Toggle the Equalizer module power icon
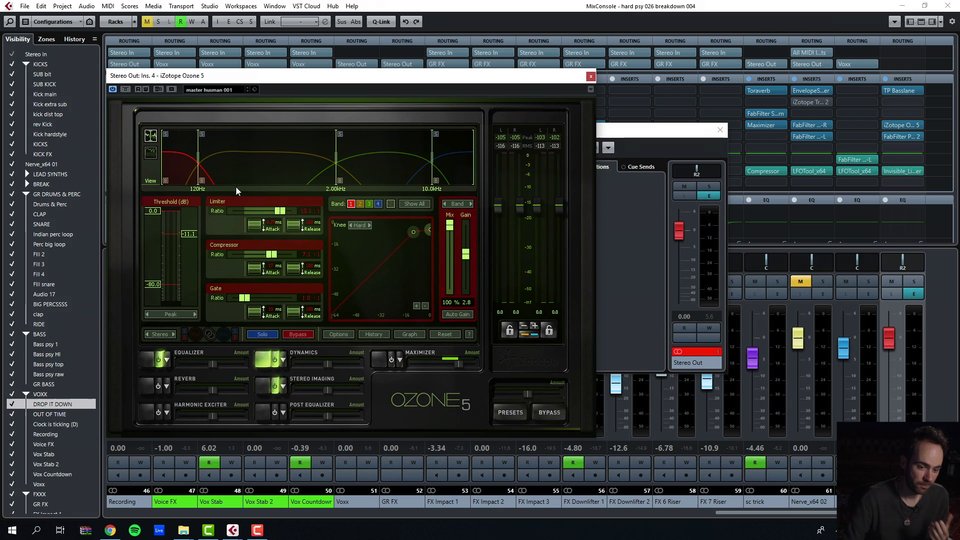 [159, 359]
